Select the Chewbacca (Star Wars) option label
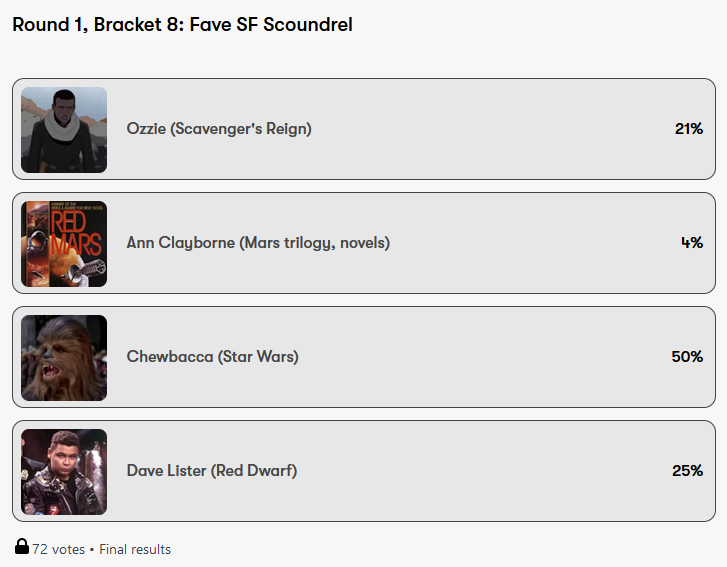Viewport: 727px width, 567px height. click(212, 357)
